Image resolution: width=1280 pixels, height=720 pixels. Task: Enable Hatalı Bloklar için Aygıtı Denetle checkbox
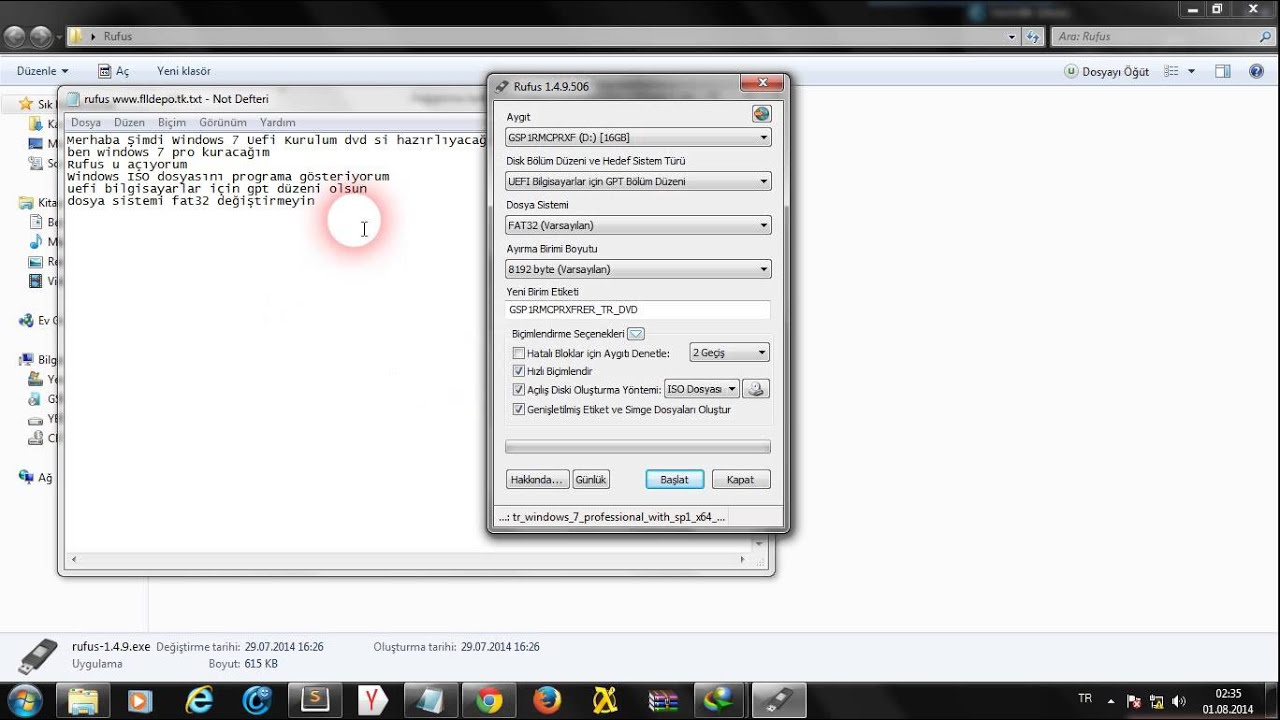point(518,353)
